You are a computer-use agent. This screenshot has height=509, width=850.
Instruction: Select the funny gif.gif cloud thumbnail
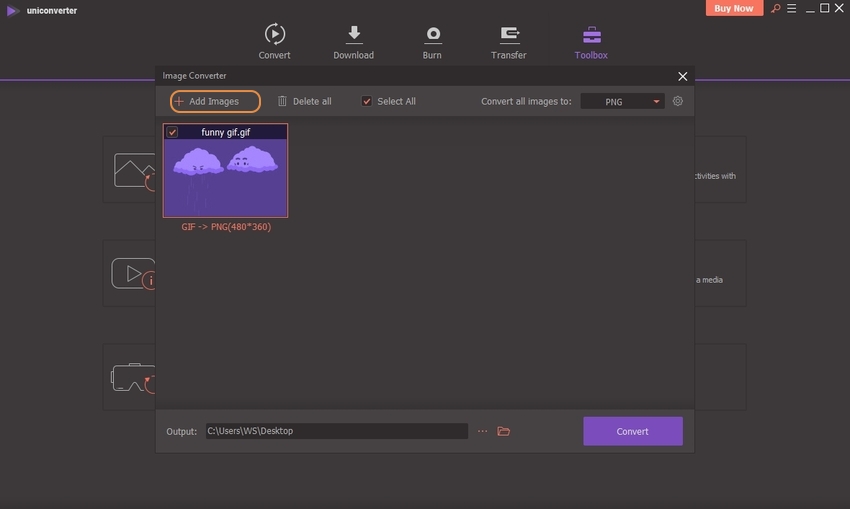[226, 177]
